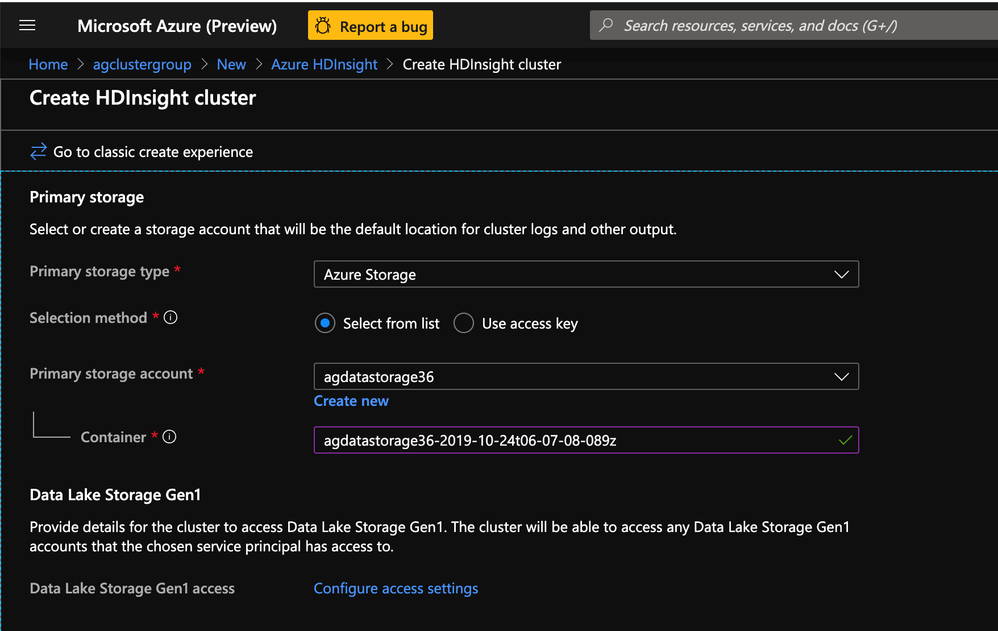Open the hamburger portal menu
This screenshot has width=998, height=631.
pos(27,26)
